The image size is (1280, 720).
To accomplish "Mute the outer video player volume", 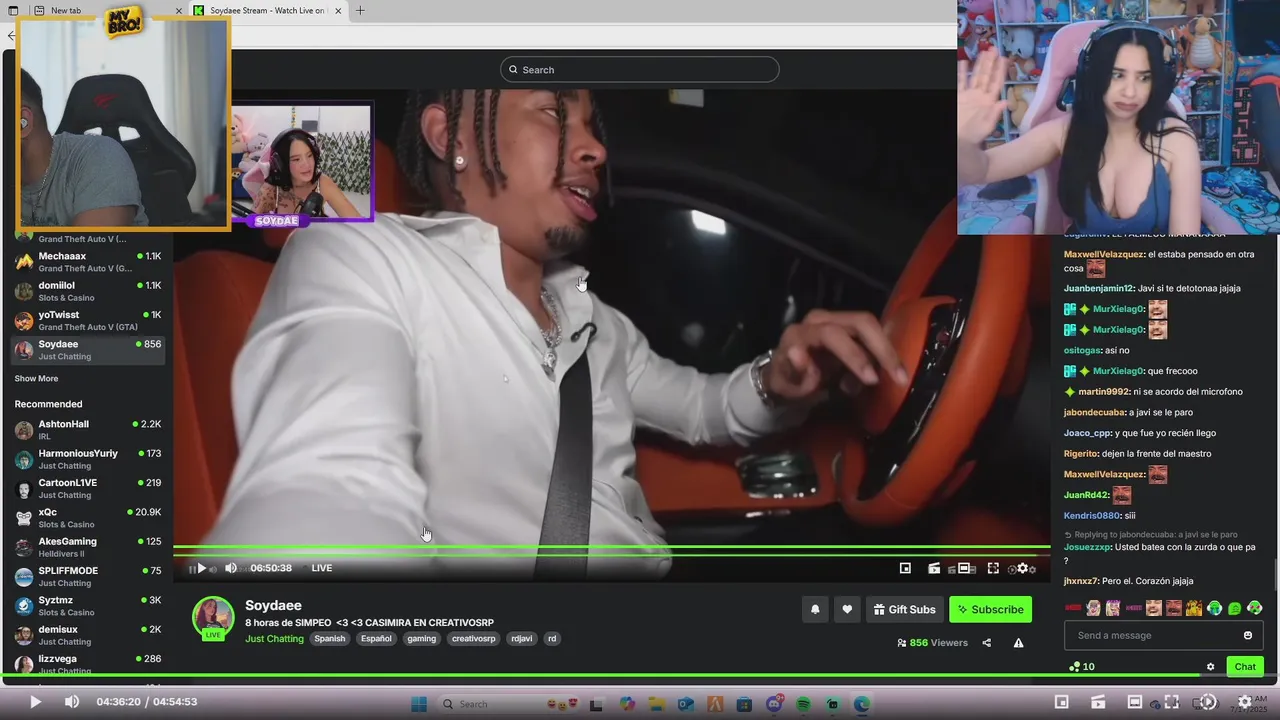I will coord(72,702).
